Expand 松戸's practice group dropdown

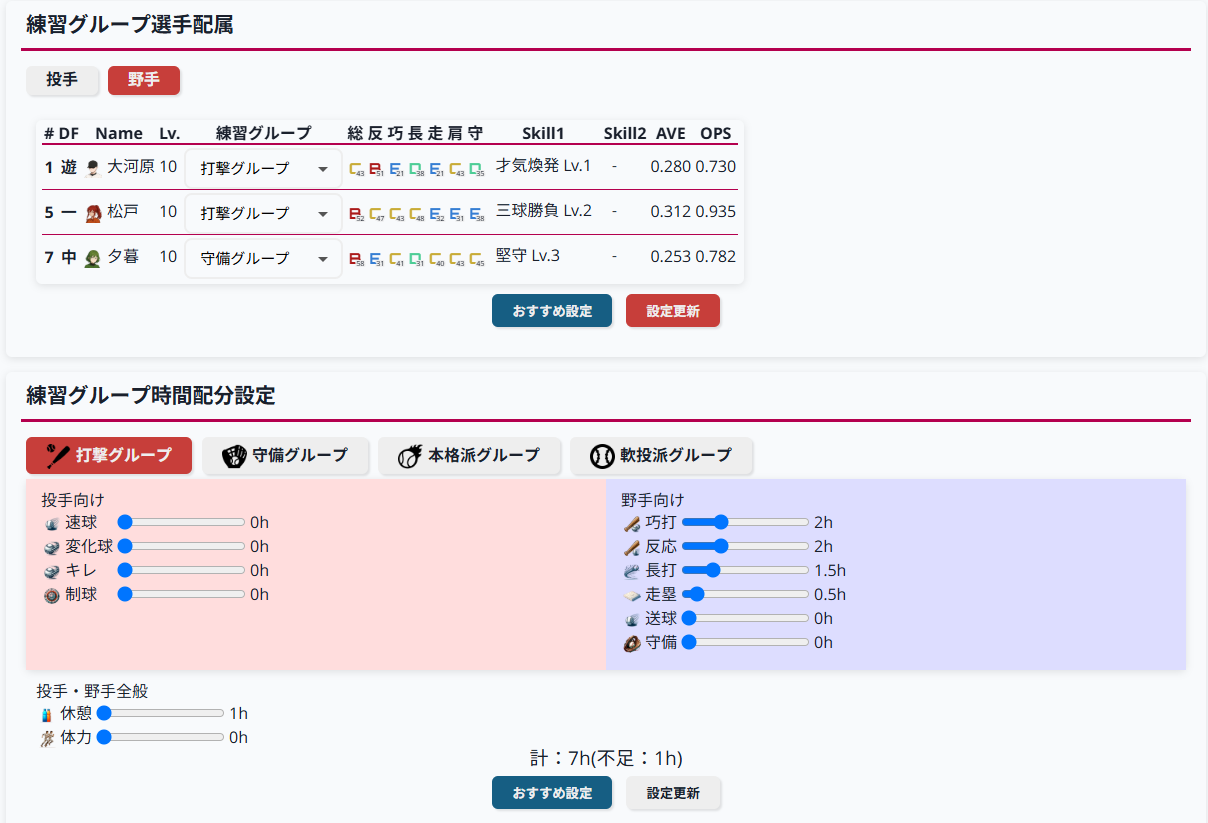pos(264,213)
